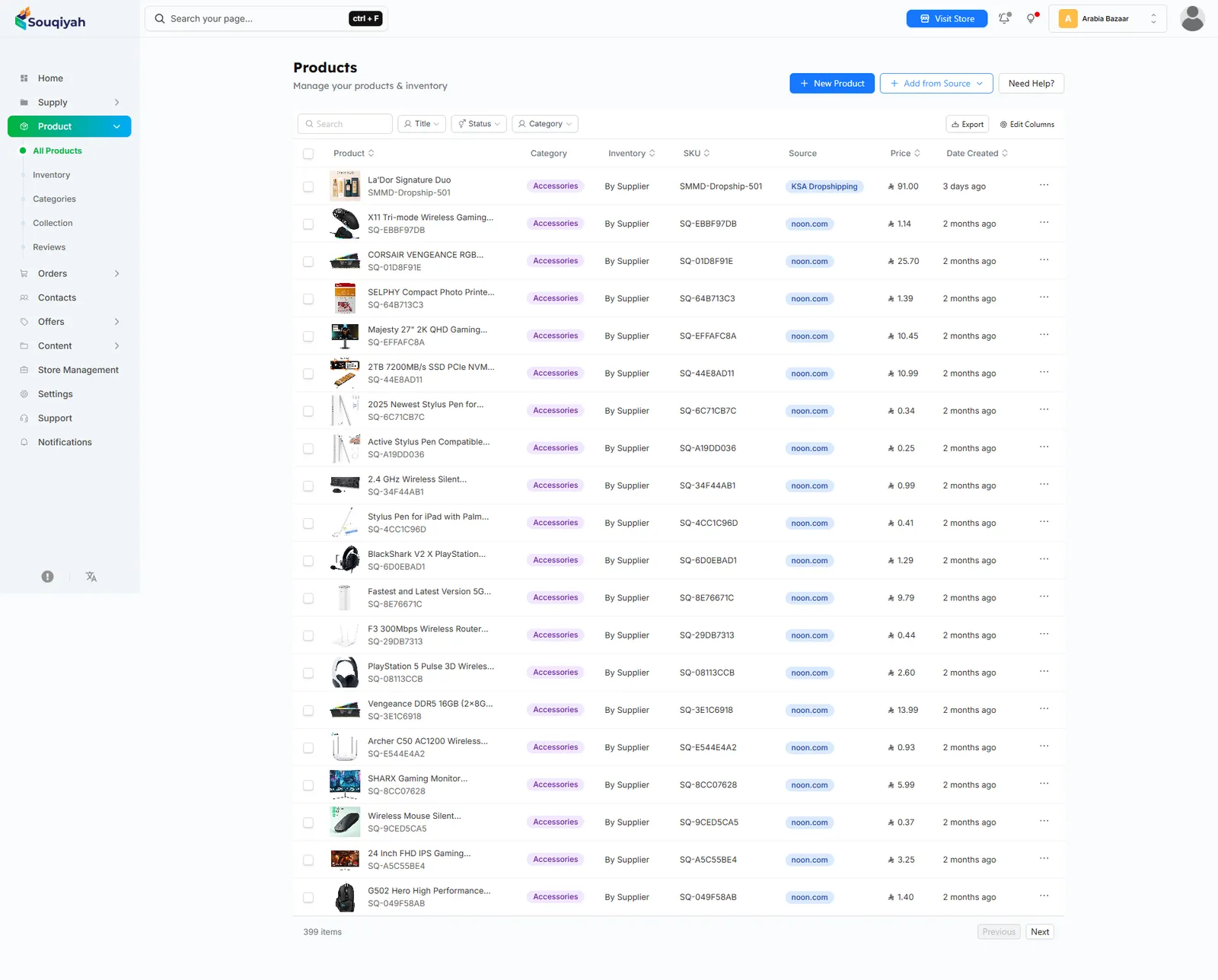Click the PlayStation 5 Pulse 3D product thumbnail

click(x=345, y=673)
